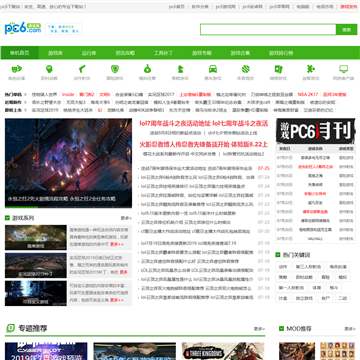Viewport: 360px width, 360px height.
Task: Click the pc6.com site logo
Action: (x=23, y=28)
